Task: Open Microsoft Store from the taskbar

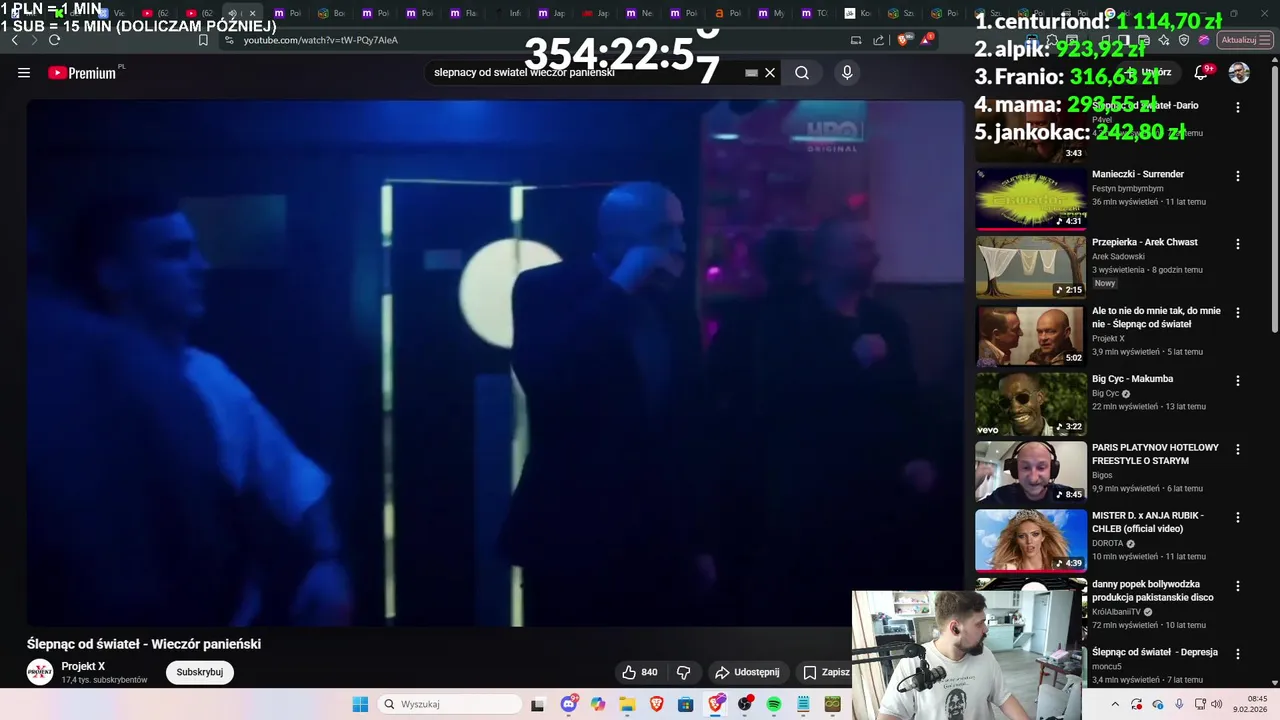Action: (686, 704)
